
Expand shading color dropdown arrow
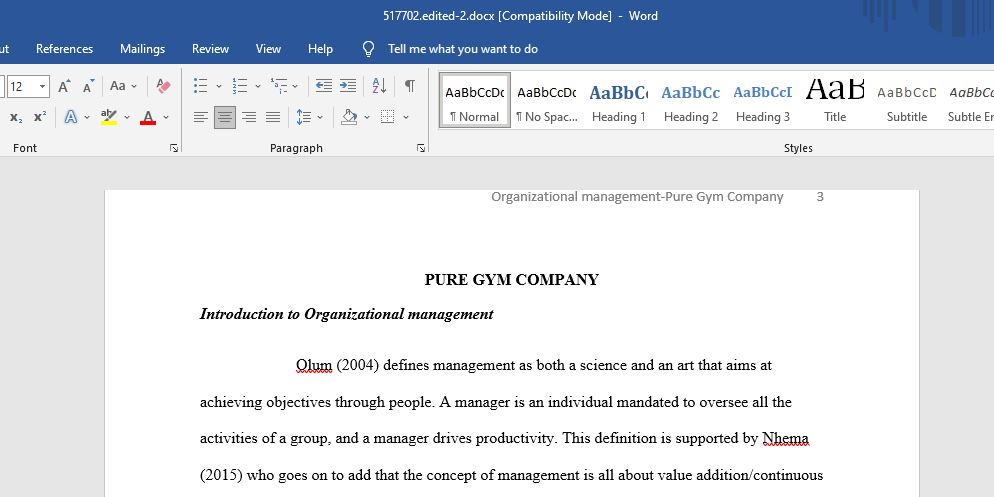point(367,117)
